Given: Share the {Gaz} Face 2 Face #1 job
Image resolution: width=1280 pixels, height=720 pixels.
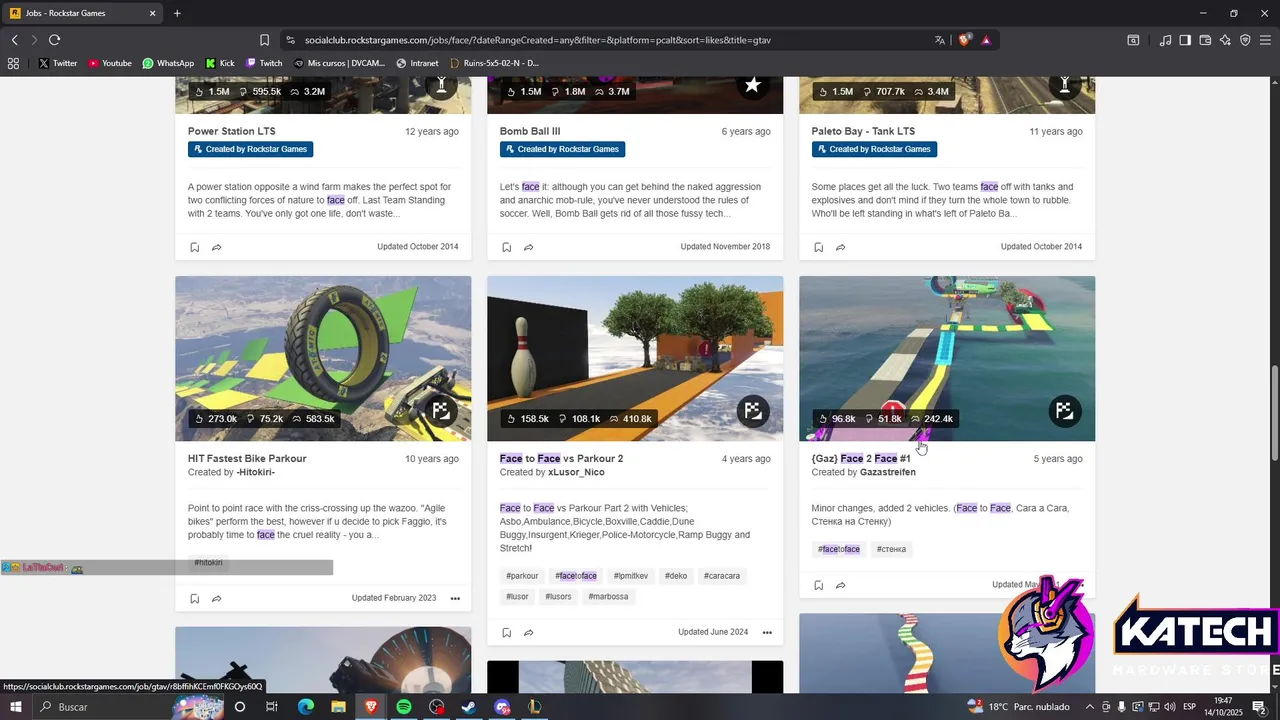Looking at the screenshot, I should click(x=841, y=585).
